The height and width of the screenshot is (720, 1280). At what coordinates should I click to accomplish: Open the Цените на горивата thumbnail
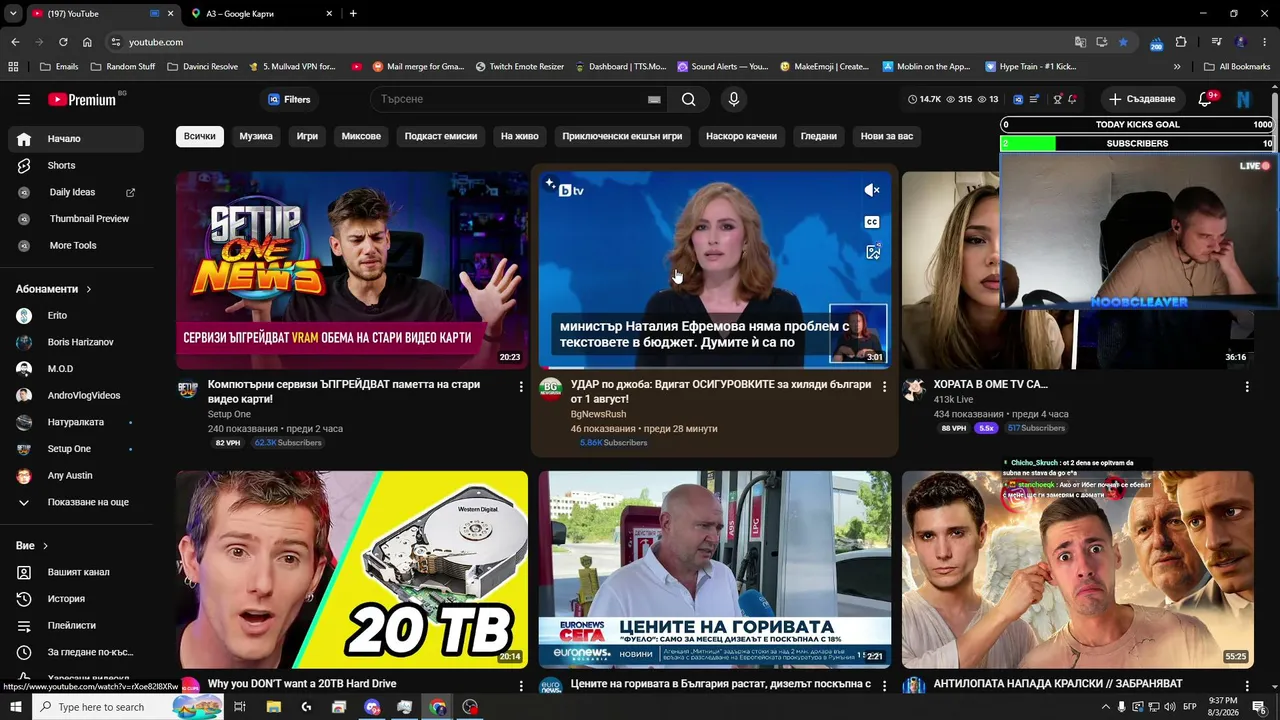click(715, 570)
